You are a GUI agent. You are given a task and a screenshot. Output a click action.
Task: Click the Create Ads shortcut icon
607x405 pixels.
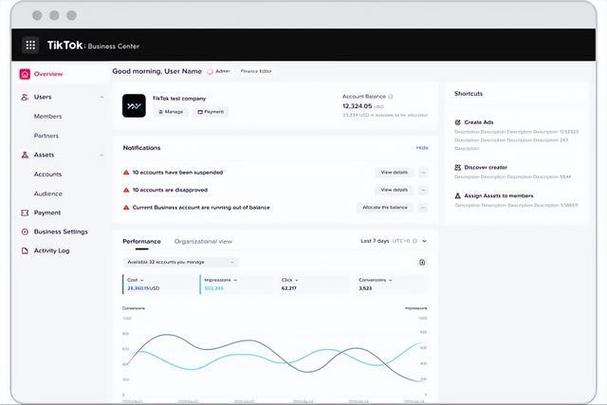(x=458, y=122)
